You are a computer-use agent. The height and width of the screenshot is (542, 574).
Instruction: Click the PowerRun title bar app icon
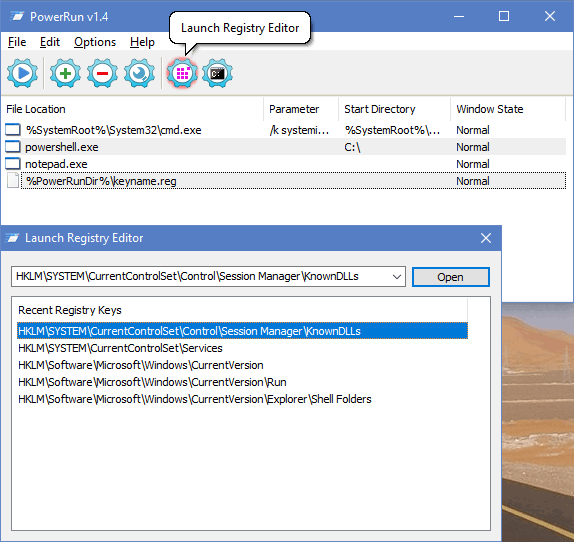pos(17,16)
